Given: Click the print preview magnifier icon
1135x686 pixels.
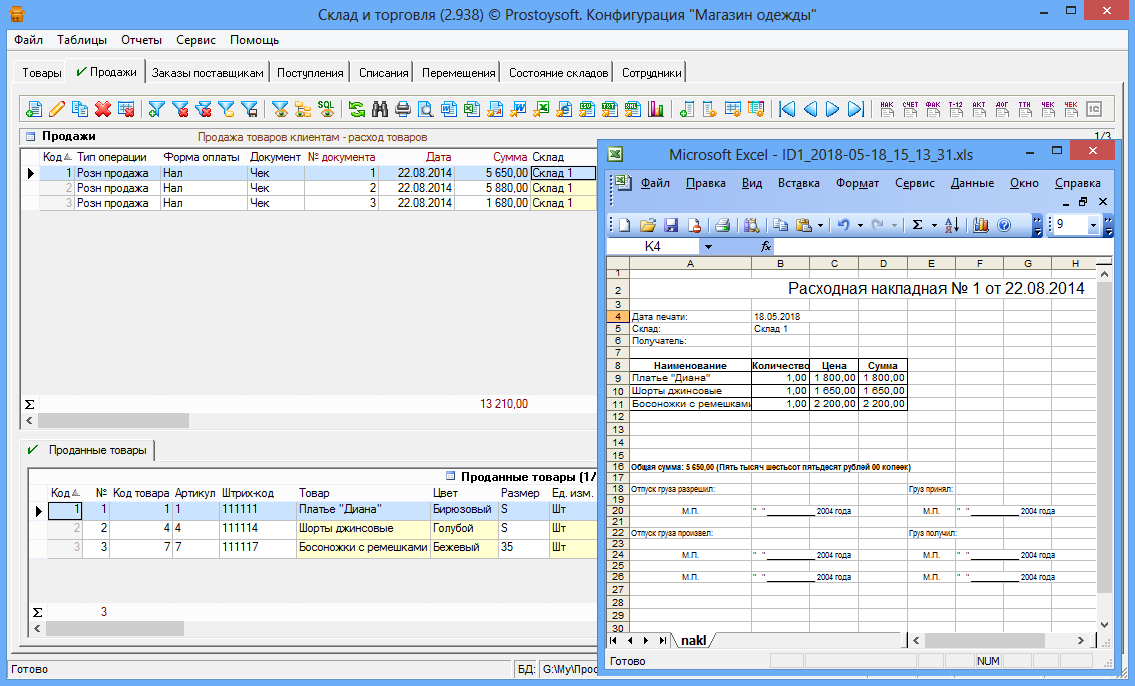Looking at the screenshot, I should click(x=426, y=109).
